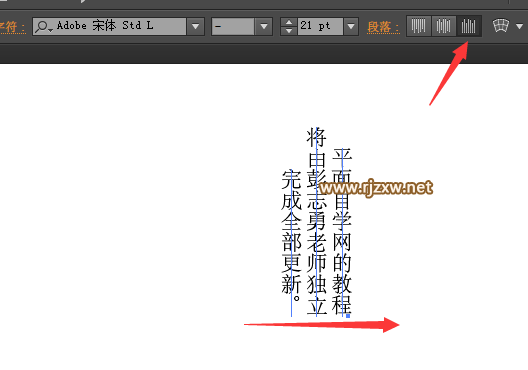This screenshot has height=370, width=528.
Task: Select the center-align vertical paragraph icon
Action: pyautogui.click(x=443, y=26)
